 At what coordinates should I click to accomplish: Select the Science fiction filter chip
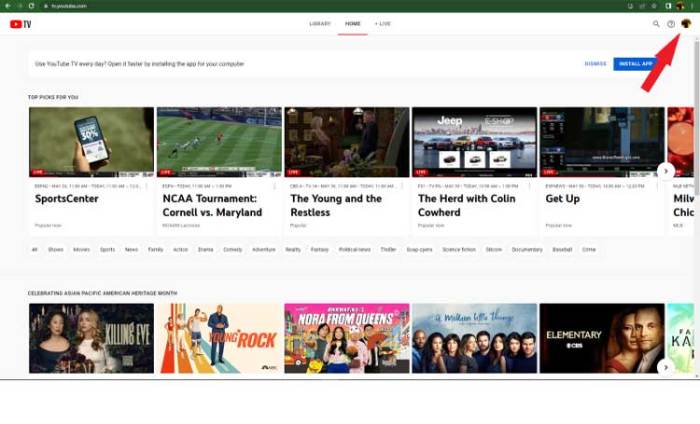[x=459, y=249]
